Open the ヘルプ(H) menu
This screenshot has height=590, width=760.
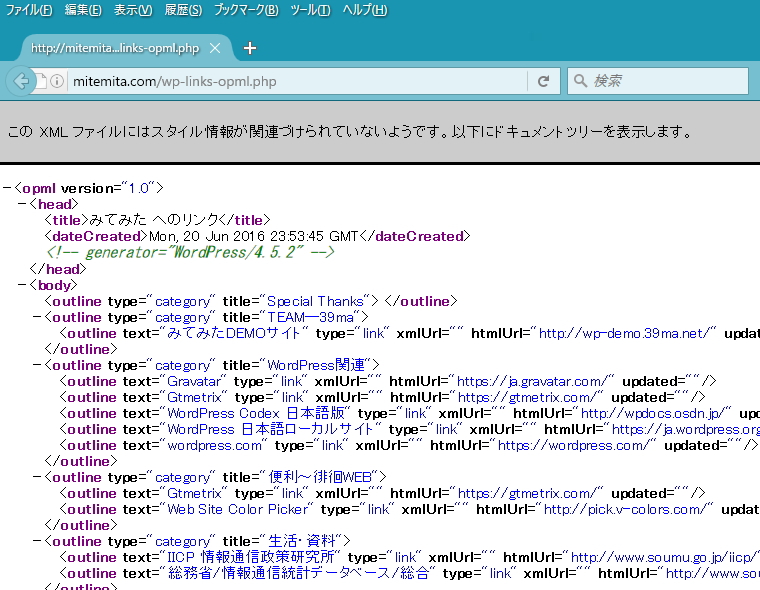(x=365, y=10)
